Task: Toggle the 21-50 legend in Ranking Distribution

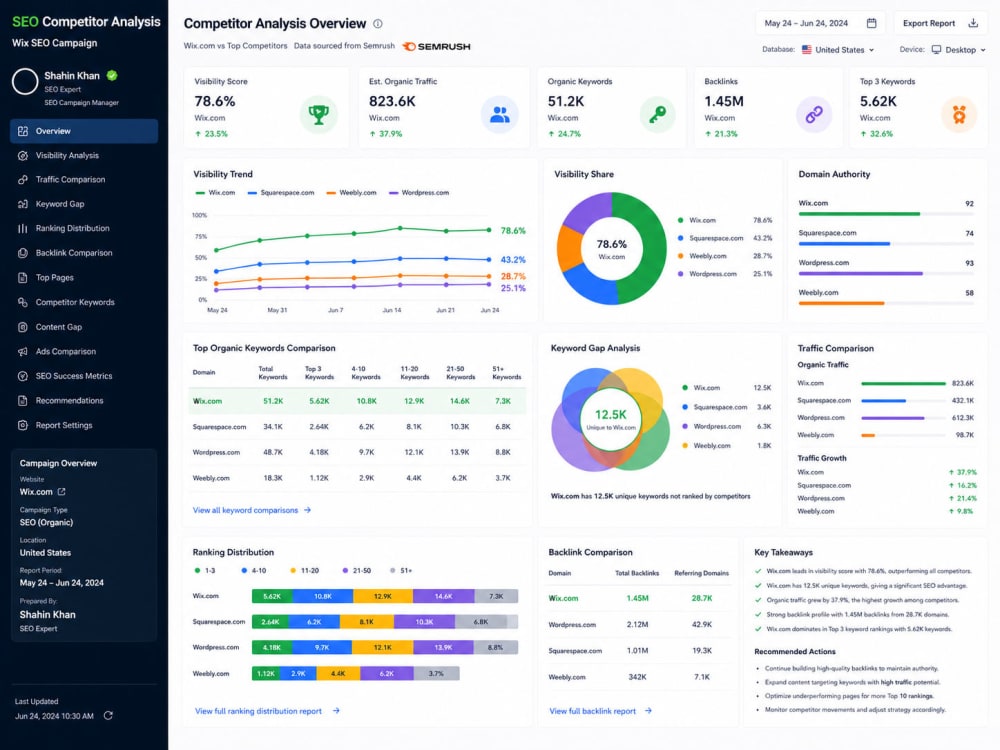Action: 357,571
